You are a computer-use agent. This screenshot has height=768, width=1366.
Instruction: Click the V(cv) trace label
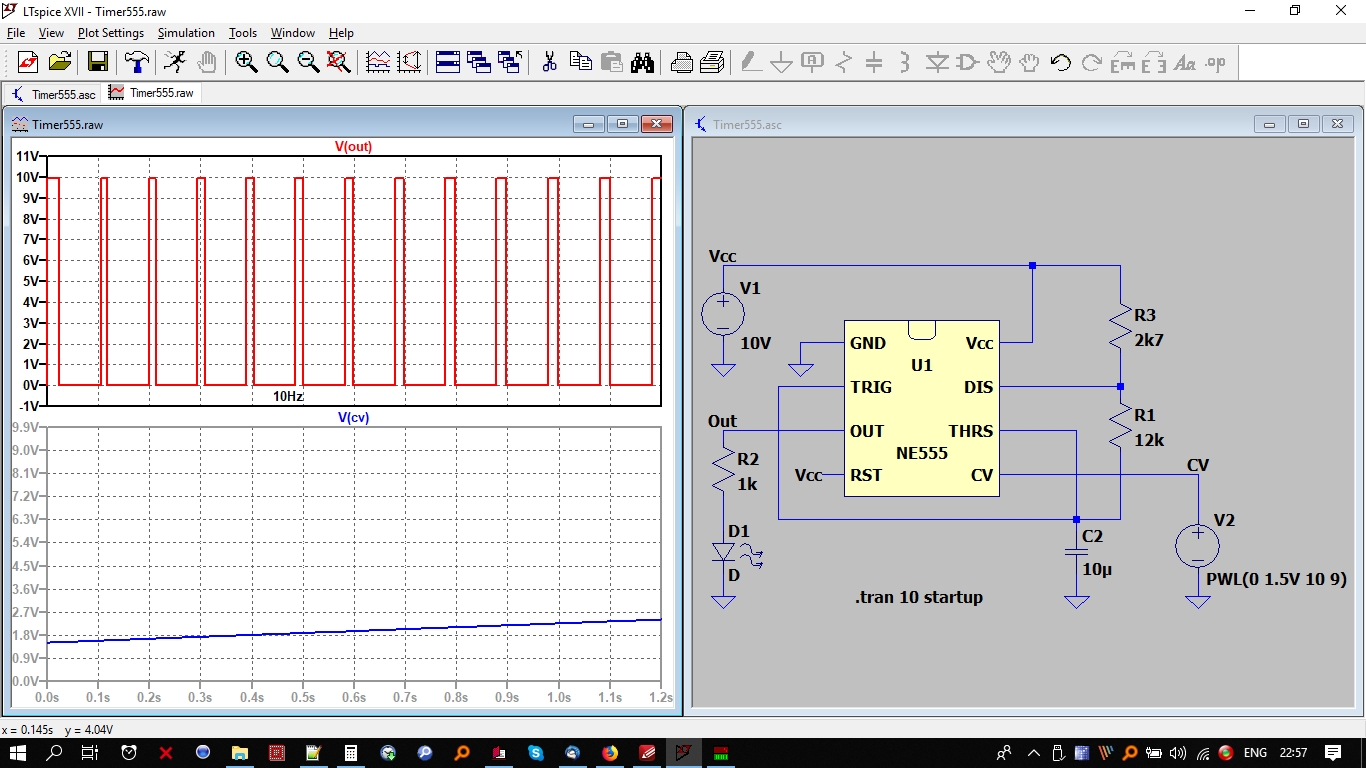coord(353,418)
